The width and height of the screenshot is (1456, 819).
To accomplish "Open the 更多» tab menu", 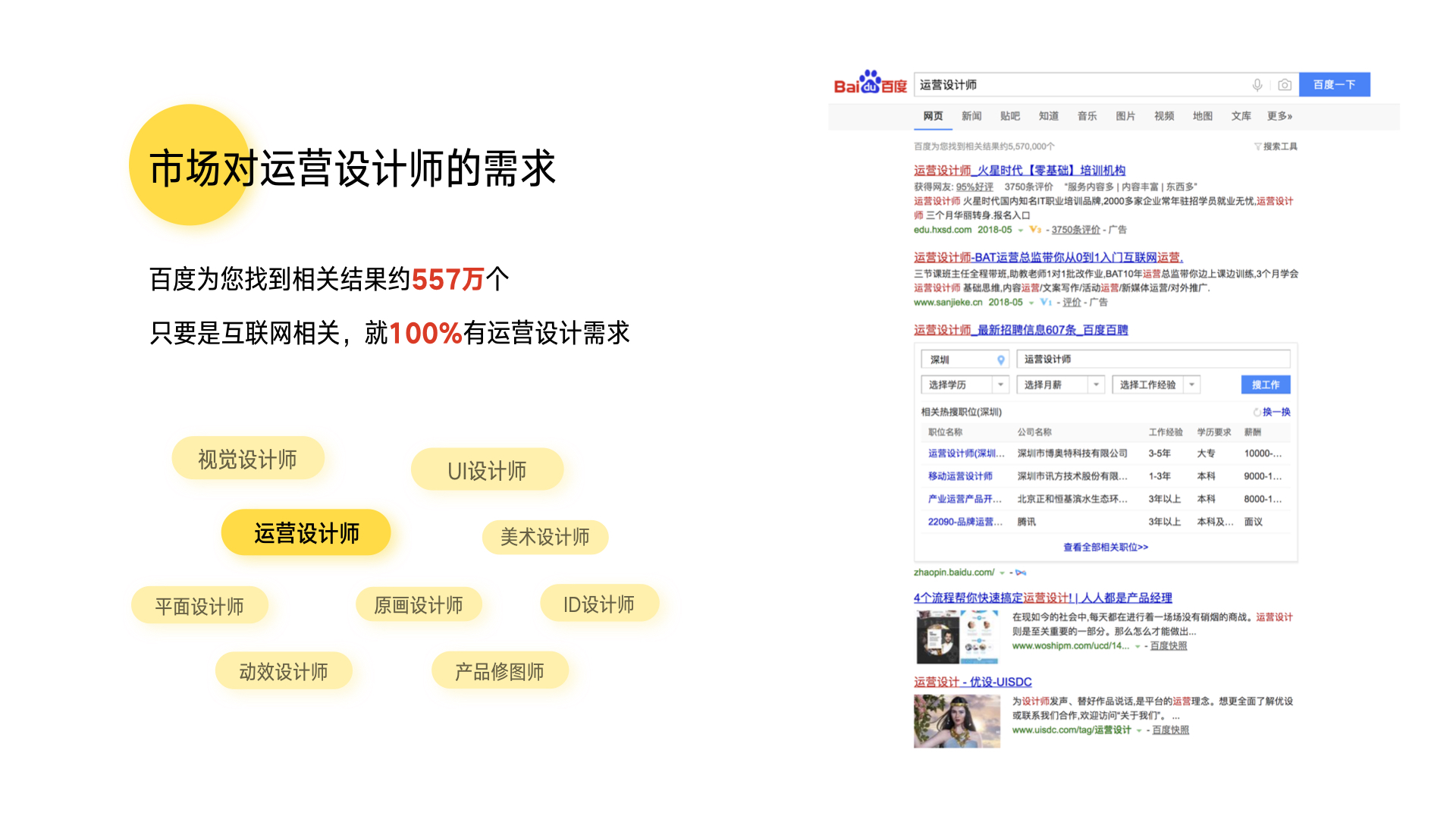I will pos(1279,116).
